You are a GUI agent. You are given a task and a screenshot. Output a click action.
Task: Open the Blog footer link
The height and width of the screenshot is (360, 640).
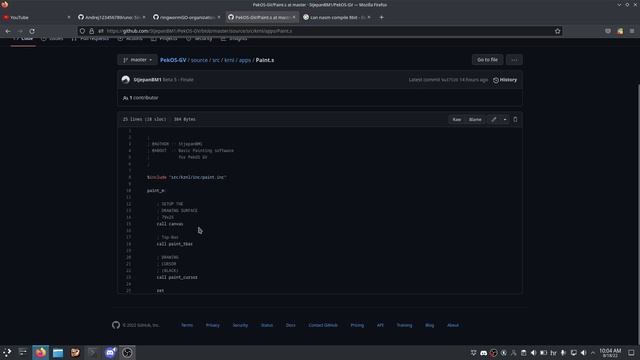[430, 325]
